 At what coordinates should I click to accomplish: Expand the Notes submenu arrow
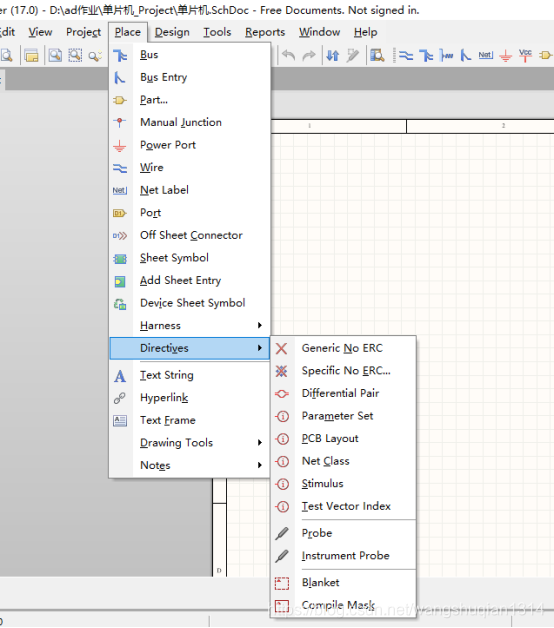pos(260,465)
